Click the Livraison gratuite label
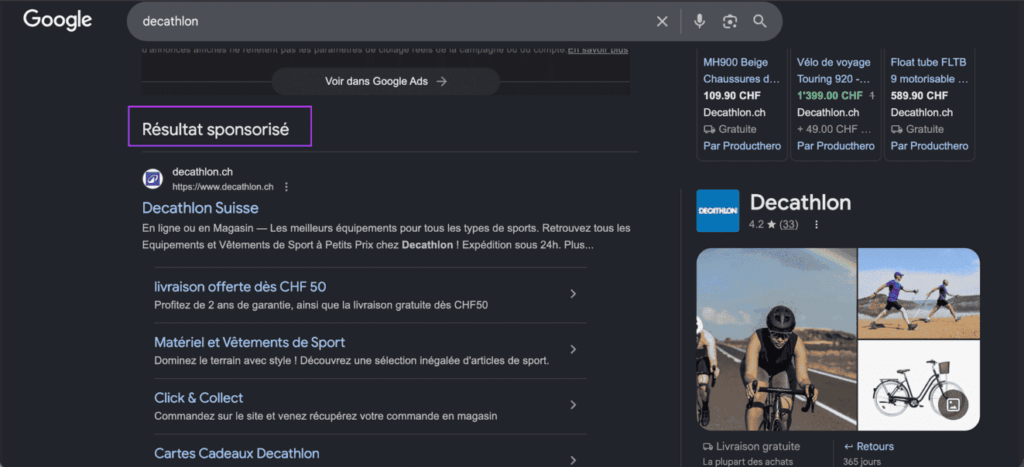The height and width of the screenshot is (467, 1024). coord(752,447)
